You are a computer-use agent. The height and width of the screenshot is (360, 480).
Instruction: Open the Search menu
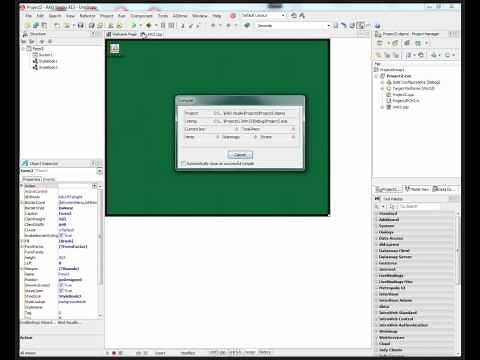click(55, 16)
